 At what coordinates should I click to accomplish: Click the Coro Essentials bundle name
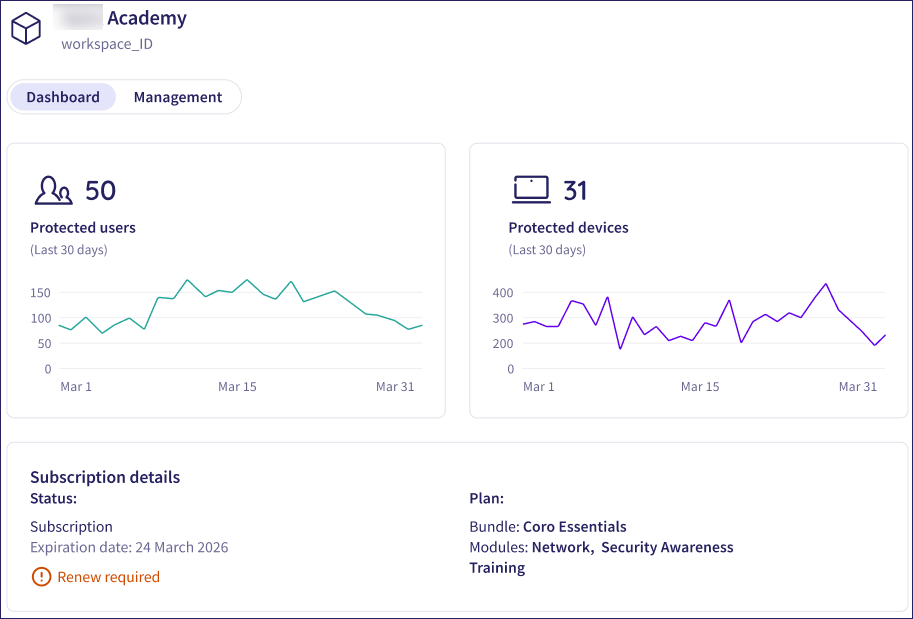point(575,526)
